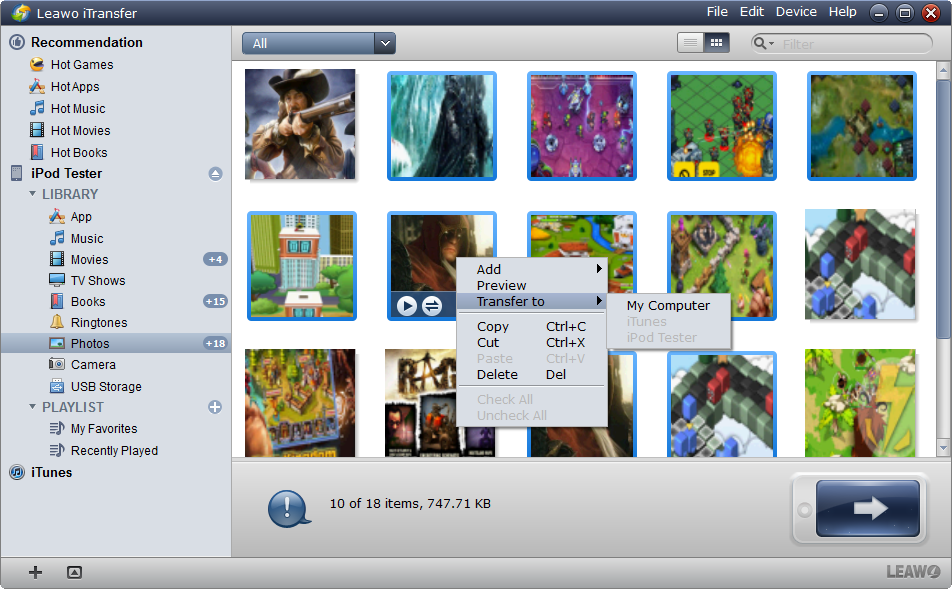Select App in the library

pos(81,217)
